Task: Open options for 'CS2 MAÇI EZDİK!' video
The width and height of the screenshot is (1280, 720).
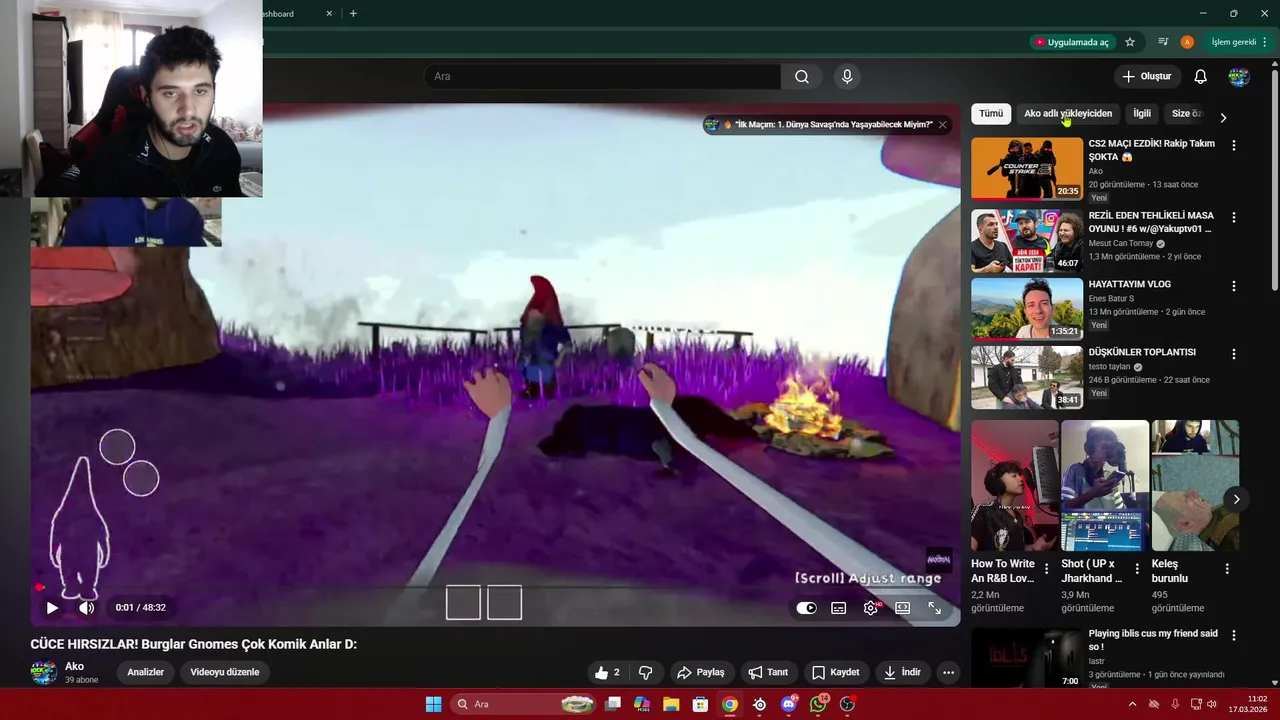Action: (x=1234, y=145)
